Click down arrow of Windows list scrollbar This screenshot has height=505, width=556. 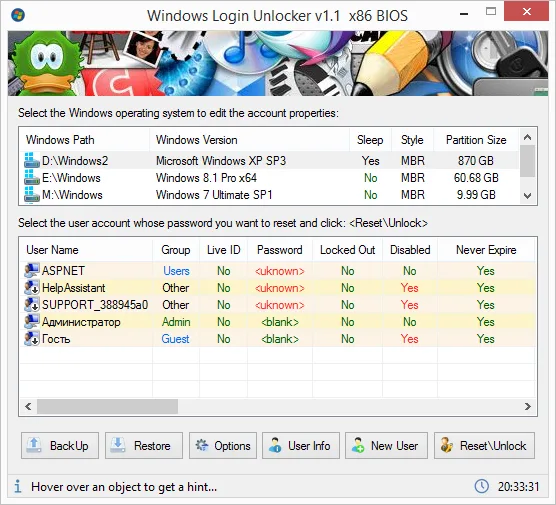pos(528,196)
